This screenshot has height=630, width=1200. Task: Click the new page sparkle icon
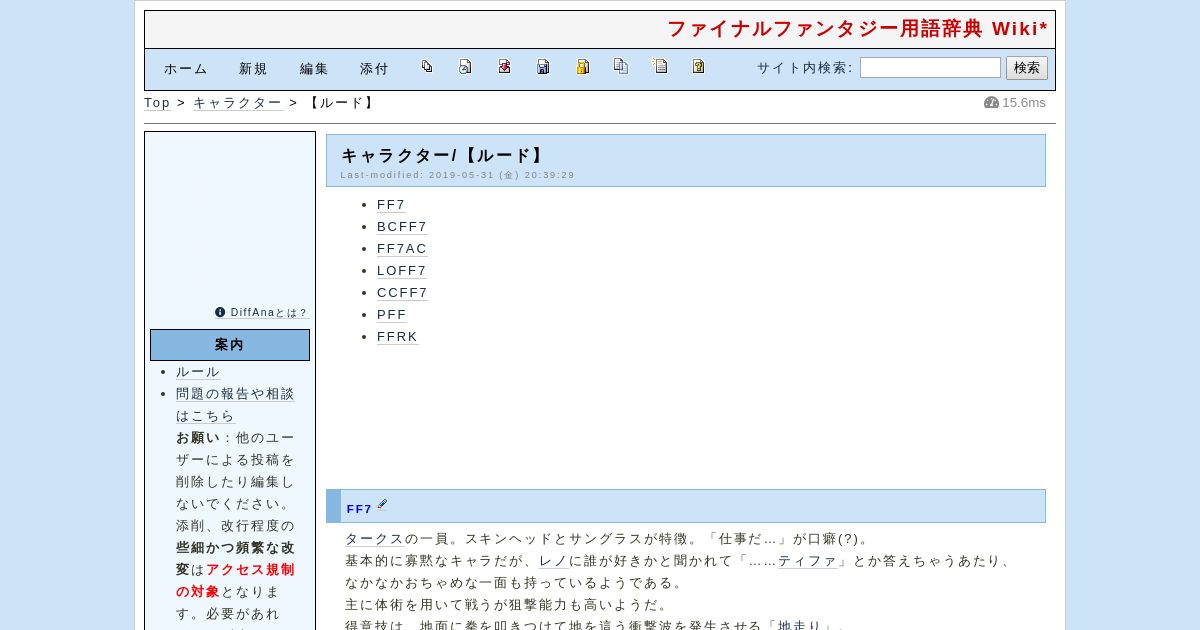click(660, 67)
